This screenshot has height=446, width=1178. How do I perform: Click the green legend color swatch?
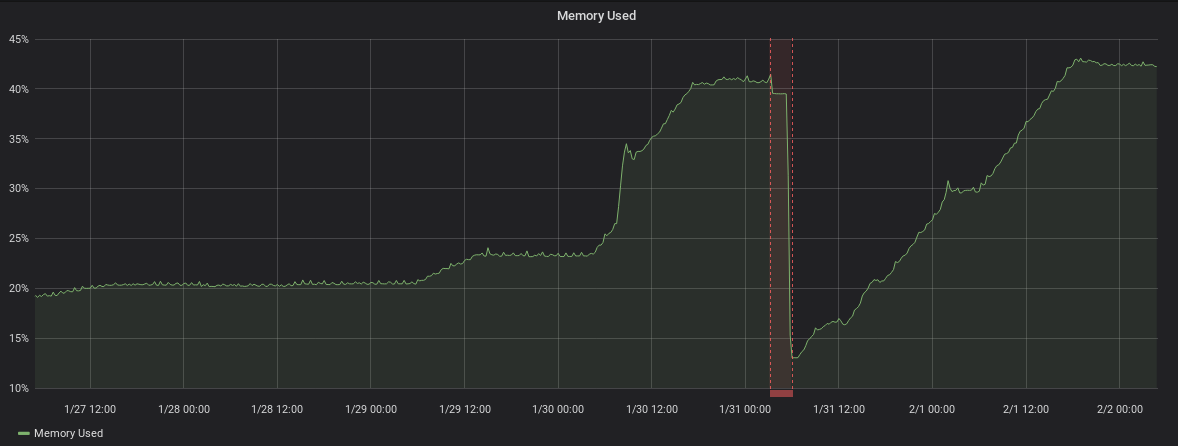pos(24,434)
